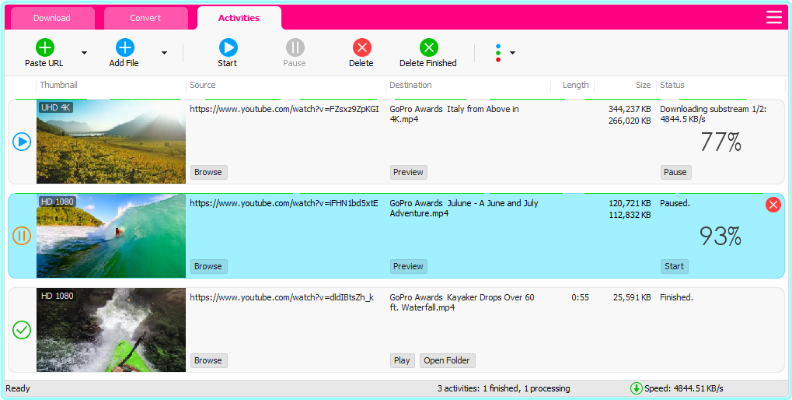The image size is (792, 400).
Task: Click the green download speed icon
Action: (x=636, y=388)
